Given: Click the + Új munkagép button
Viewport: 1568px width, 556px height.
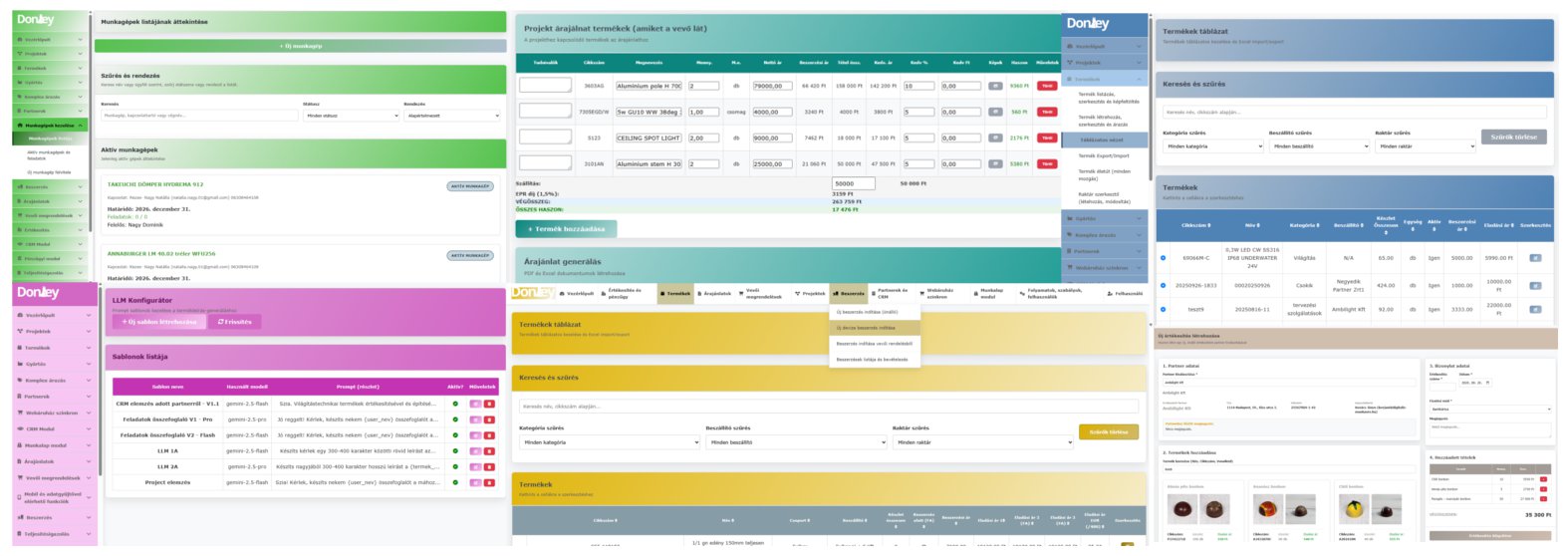Looking at the screenshot, I should click(x=300, y=46).
